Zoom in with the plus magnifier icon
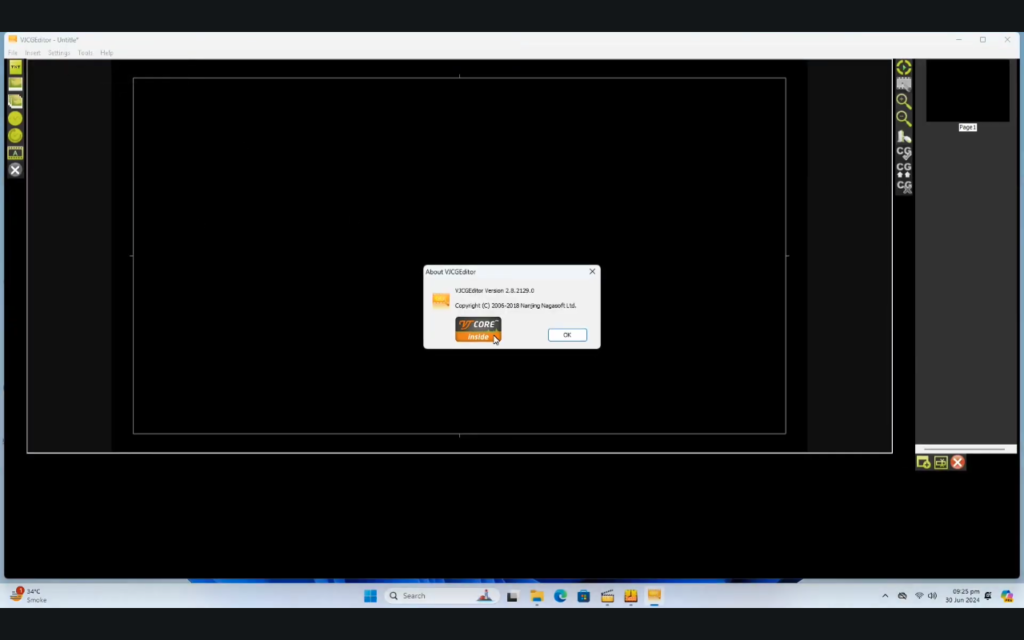 904,101
